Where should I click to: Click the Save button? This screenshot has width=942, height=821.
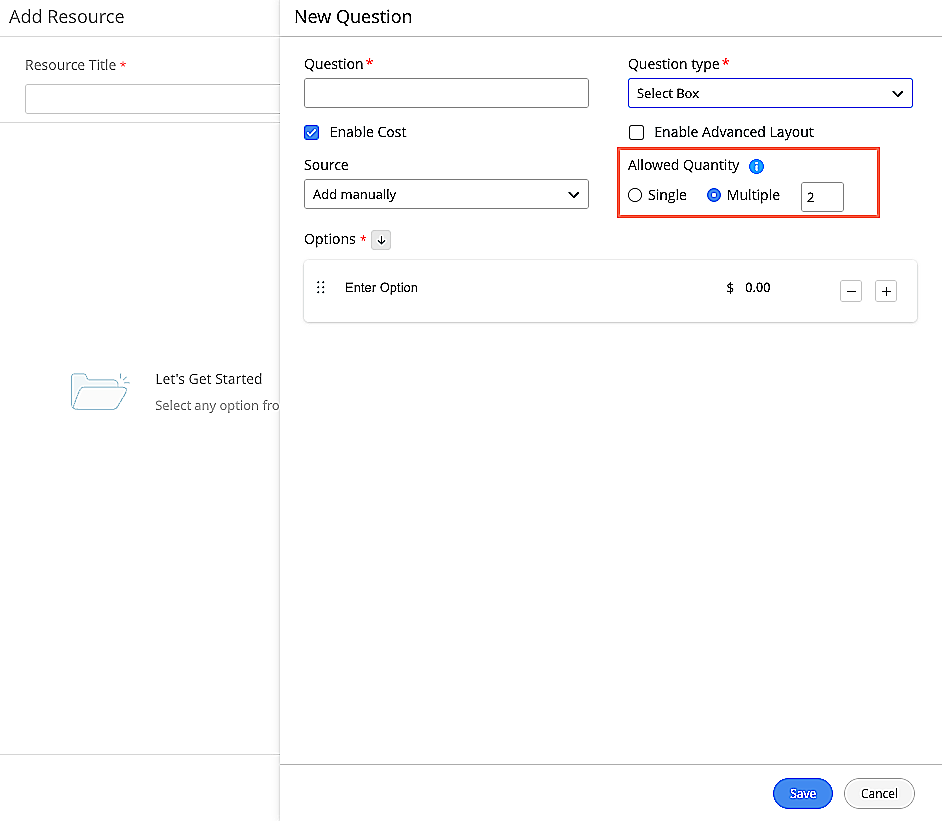(802, 793)
